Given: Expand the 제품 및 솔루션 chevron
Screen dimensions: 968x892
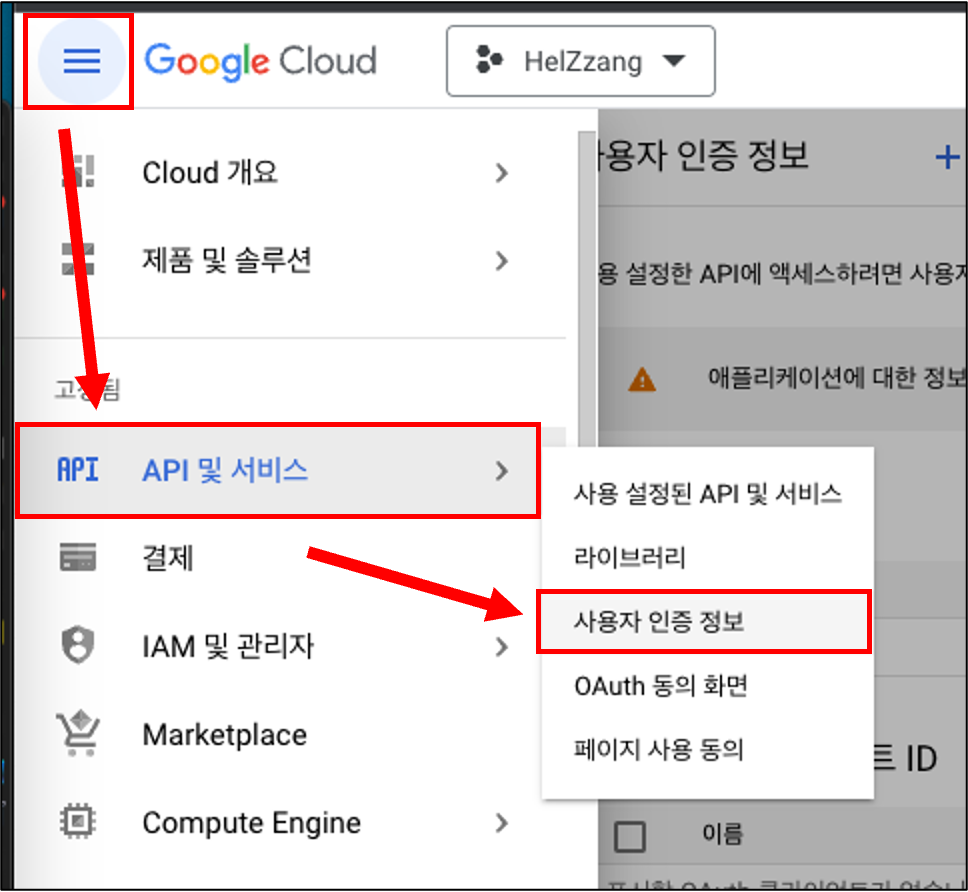Looking at the screenshot, I should 501,261.
